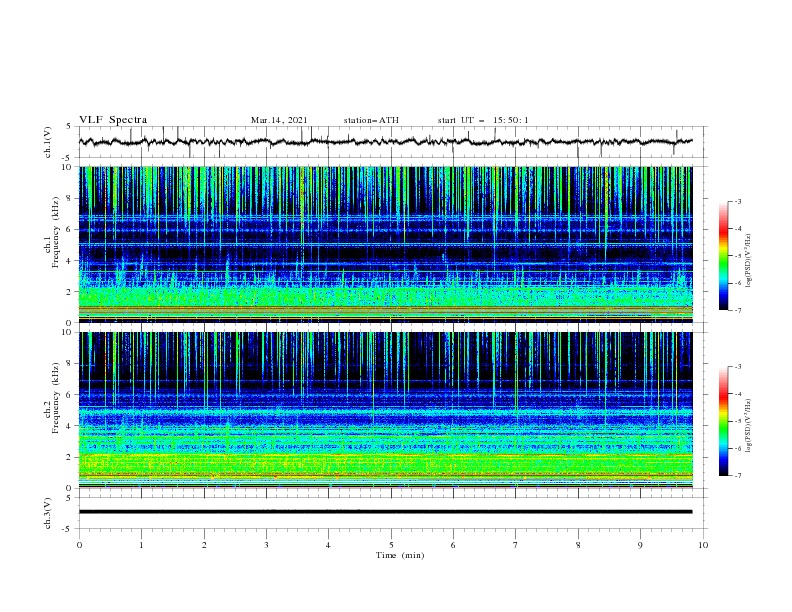Click the "ch.3(V)" axis label
The width and height of the screenshot is (792, 612).
coord(48,513)
